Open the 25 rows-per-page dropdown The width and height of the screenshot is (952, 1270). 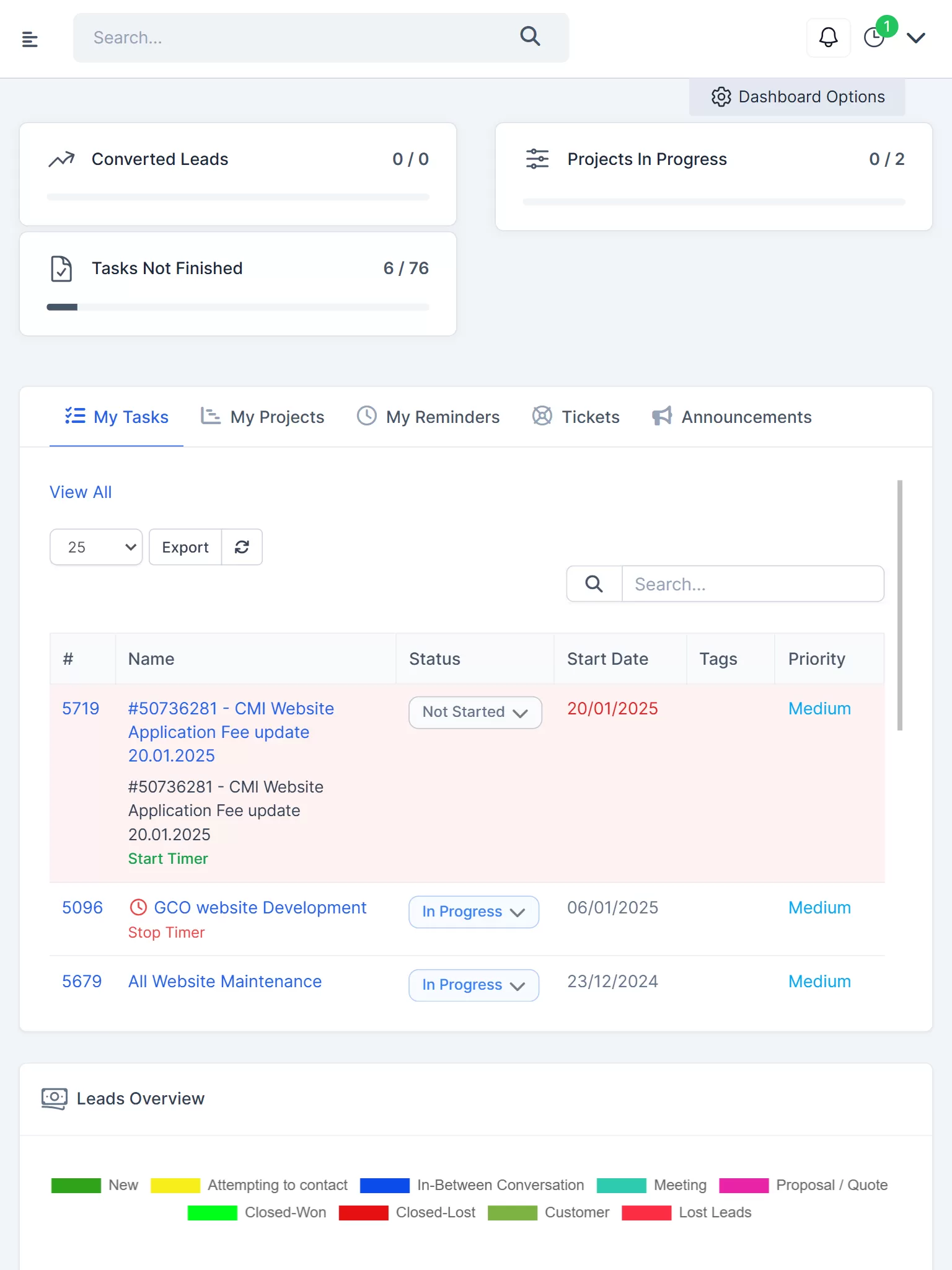96,547
